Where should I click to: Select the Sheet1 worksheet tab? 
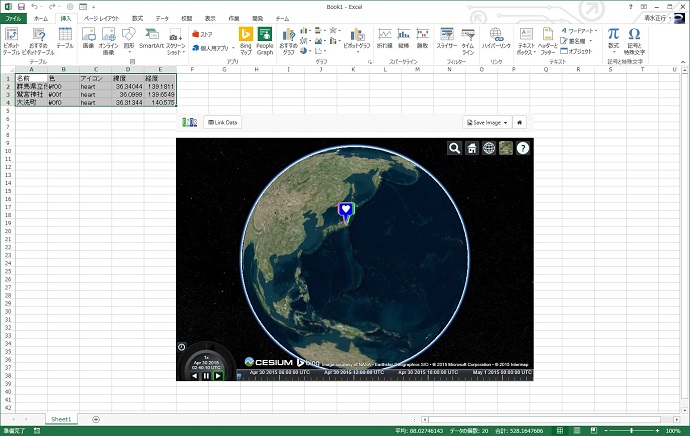[x=61, y=419]
